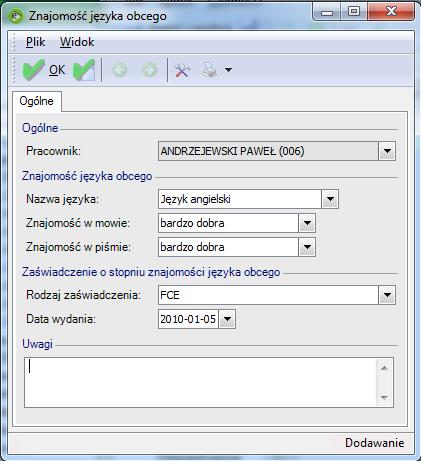The height and width of the screenshot is (461, 421).
Task: Expand the Pracownik dropdown arrow
Action: [x=387, y=151]
